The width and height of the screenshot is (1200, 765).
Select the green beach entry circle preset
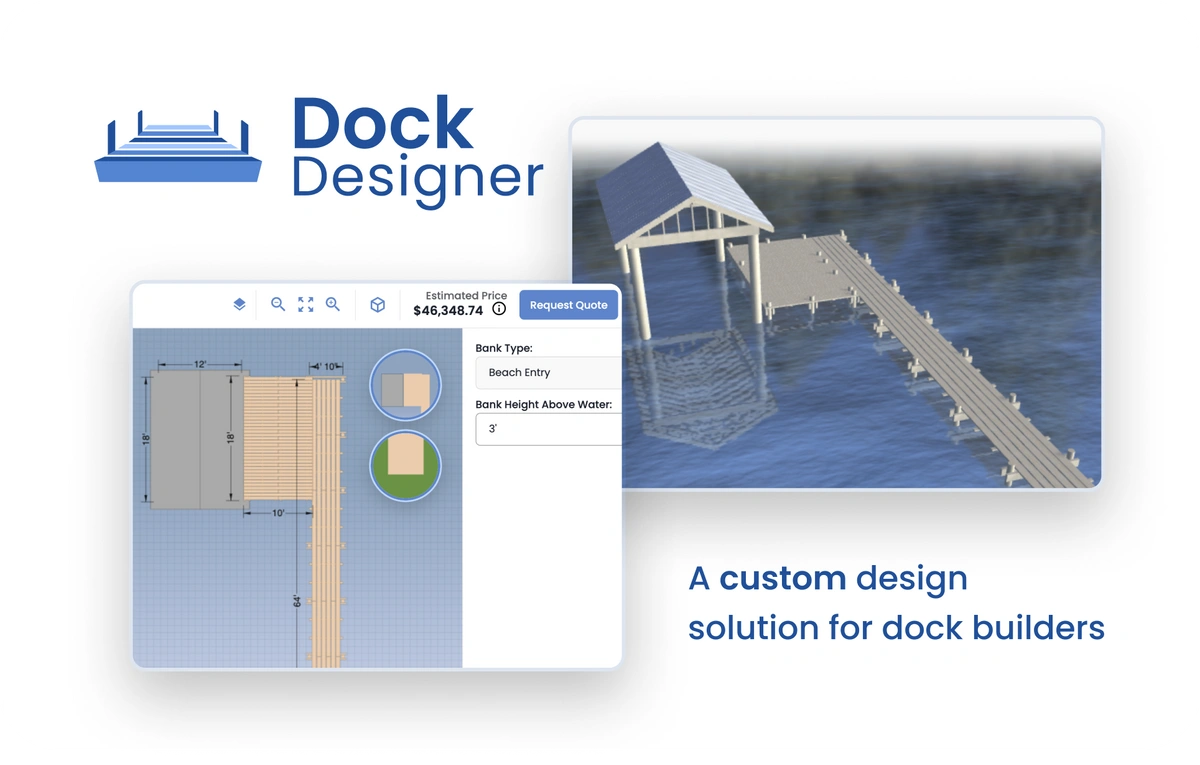405,465
